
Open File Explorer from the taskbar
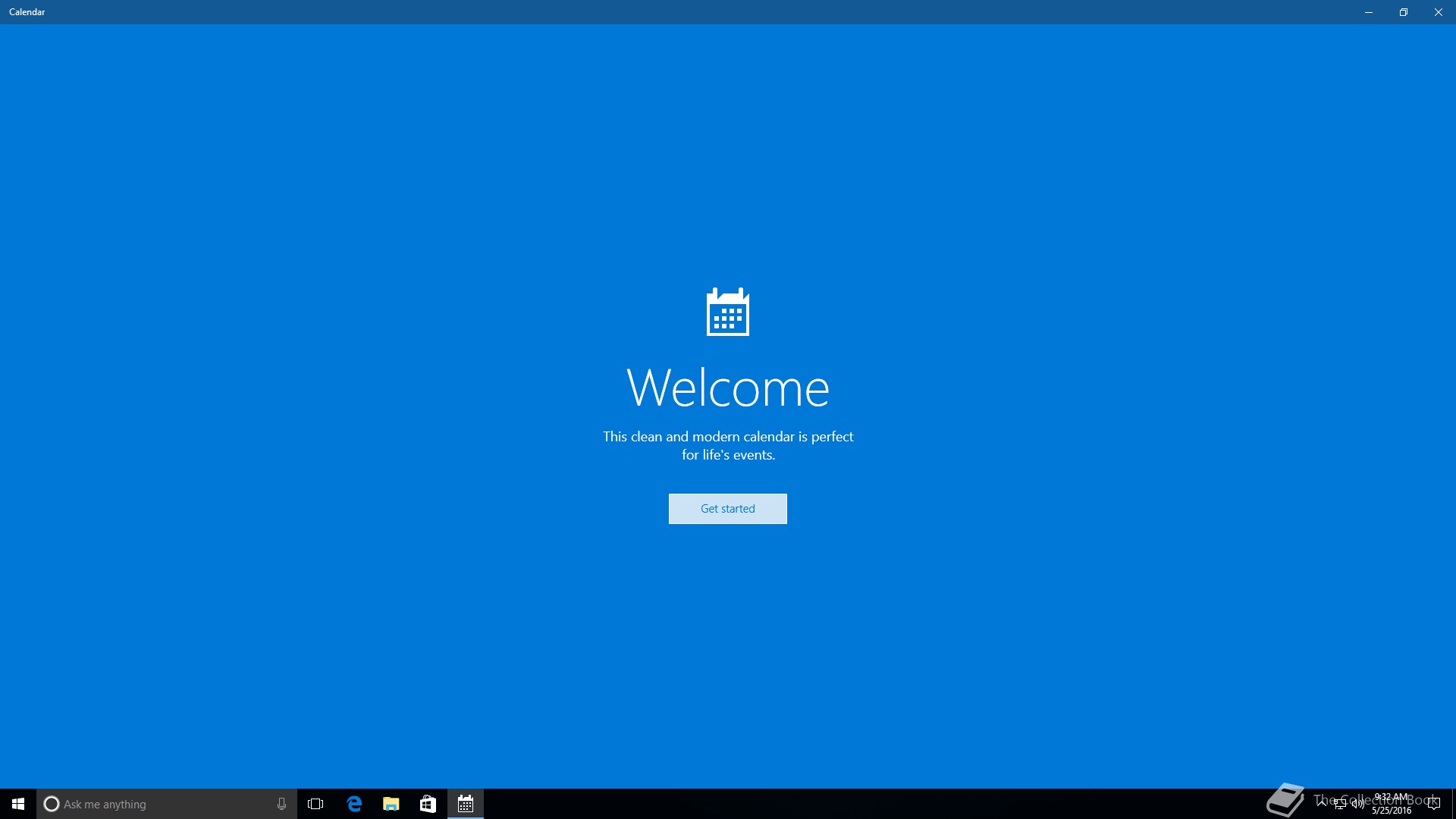pyautogui.click(x=391, y=804)
